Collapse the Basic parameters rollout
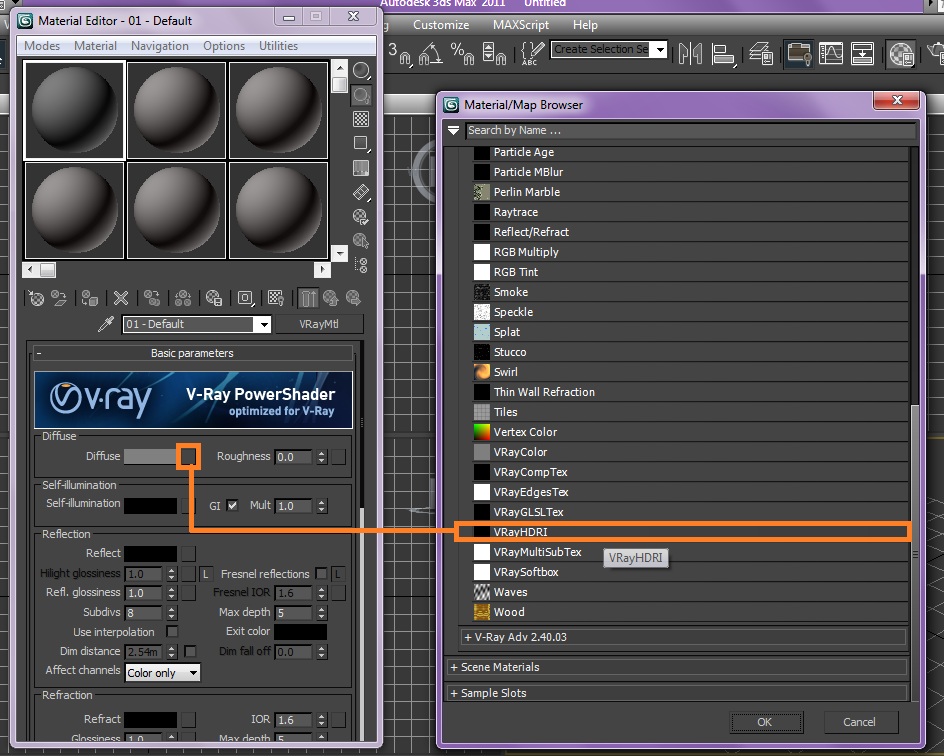 [193, 353]
